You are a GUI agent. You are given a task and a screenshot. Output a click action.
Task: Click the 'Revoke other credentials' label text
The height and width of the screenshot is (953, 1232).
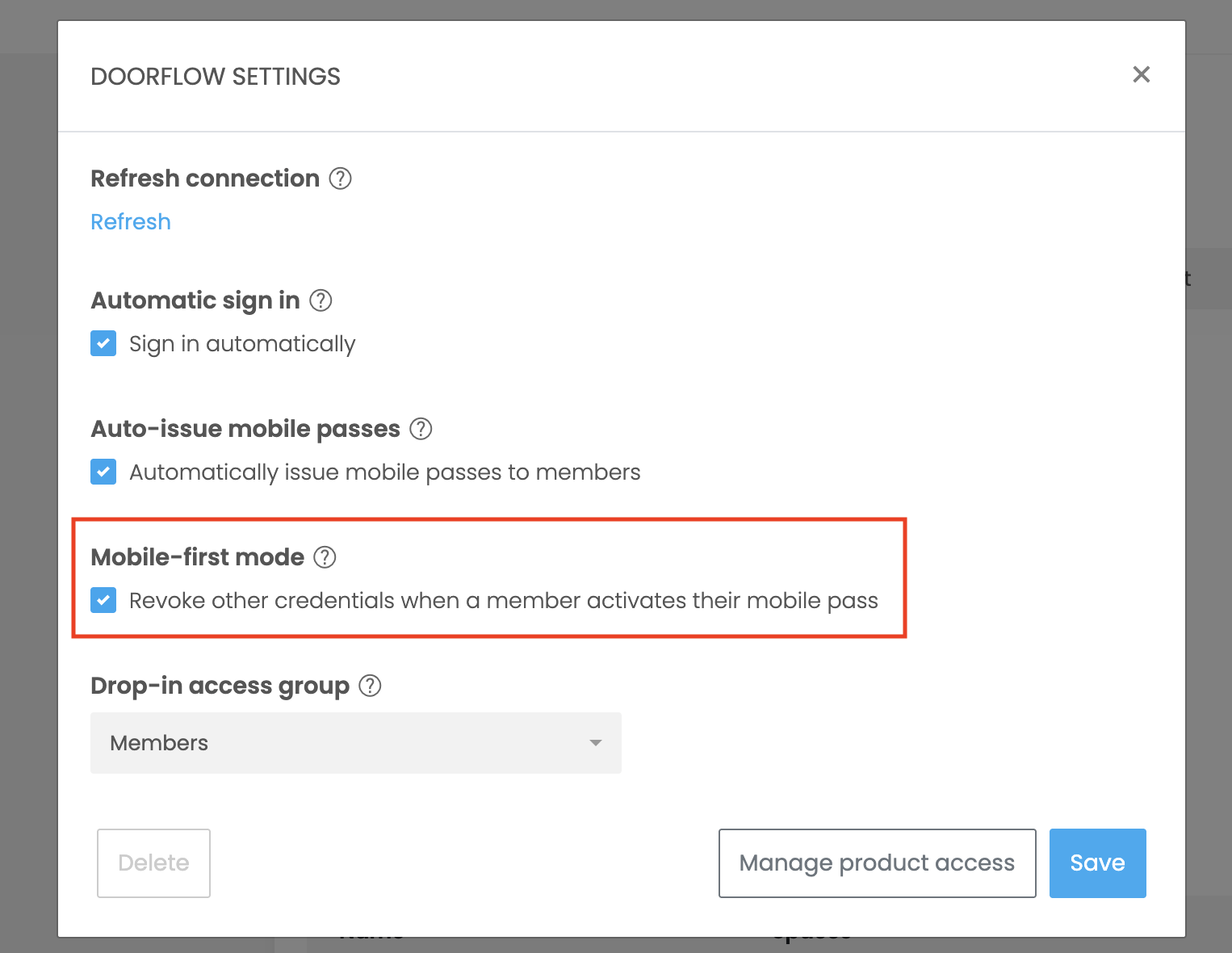(x=503, y=601)
